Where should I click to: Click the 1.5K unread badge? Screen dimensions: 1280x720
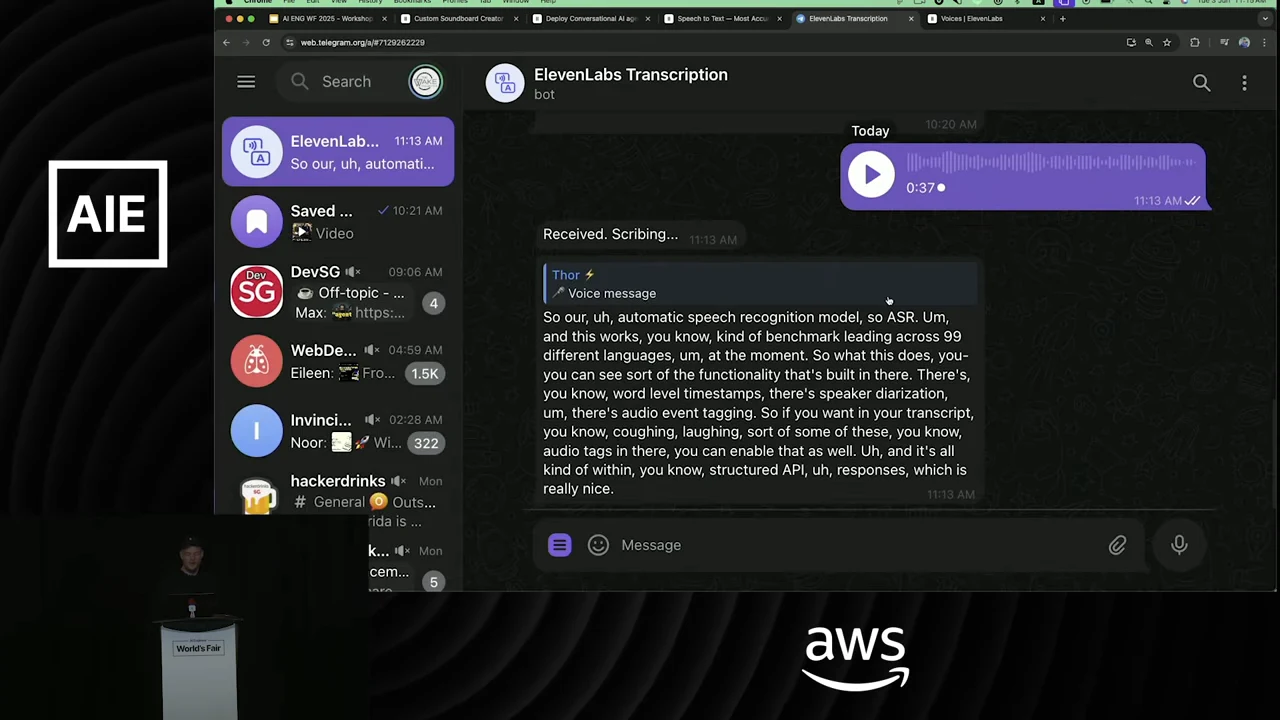(x=425, y=373)
